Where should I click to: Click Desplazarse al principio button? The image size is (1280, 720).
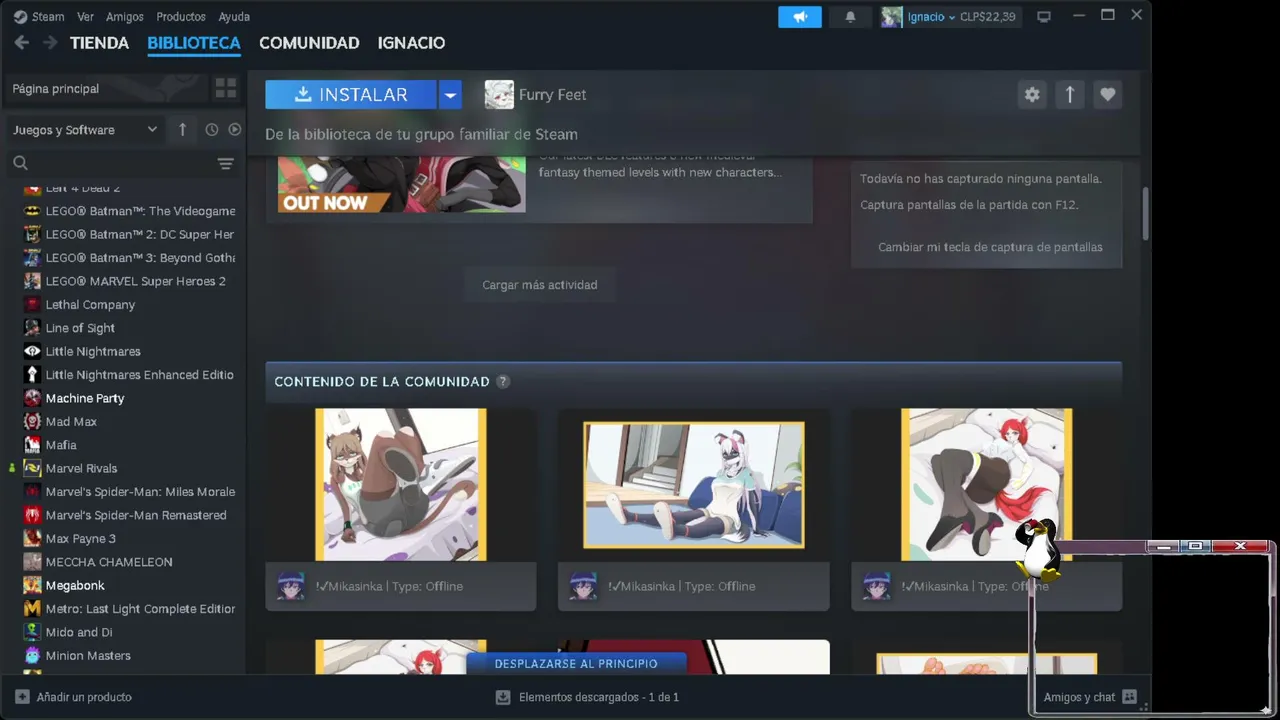[x=576, y=663]
